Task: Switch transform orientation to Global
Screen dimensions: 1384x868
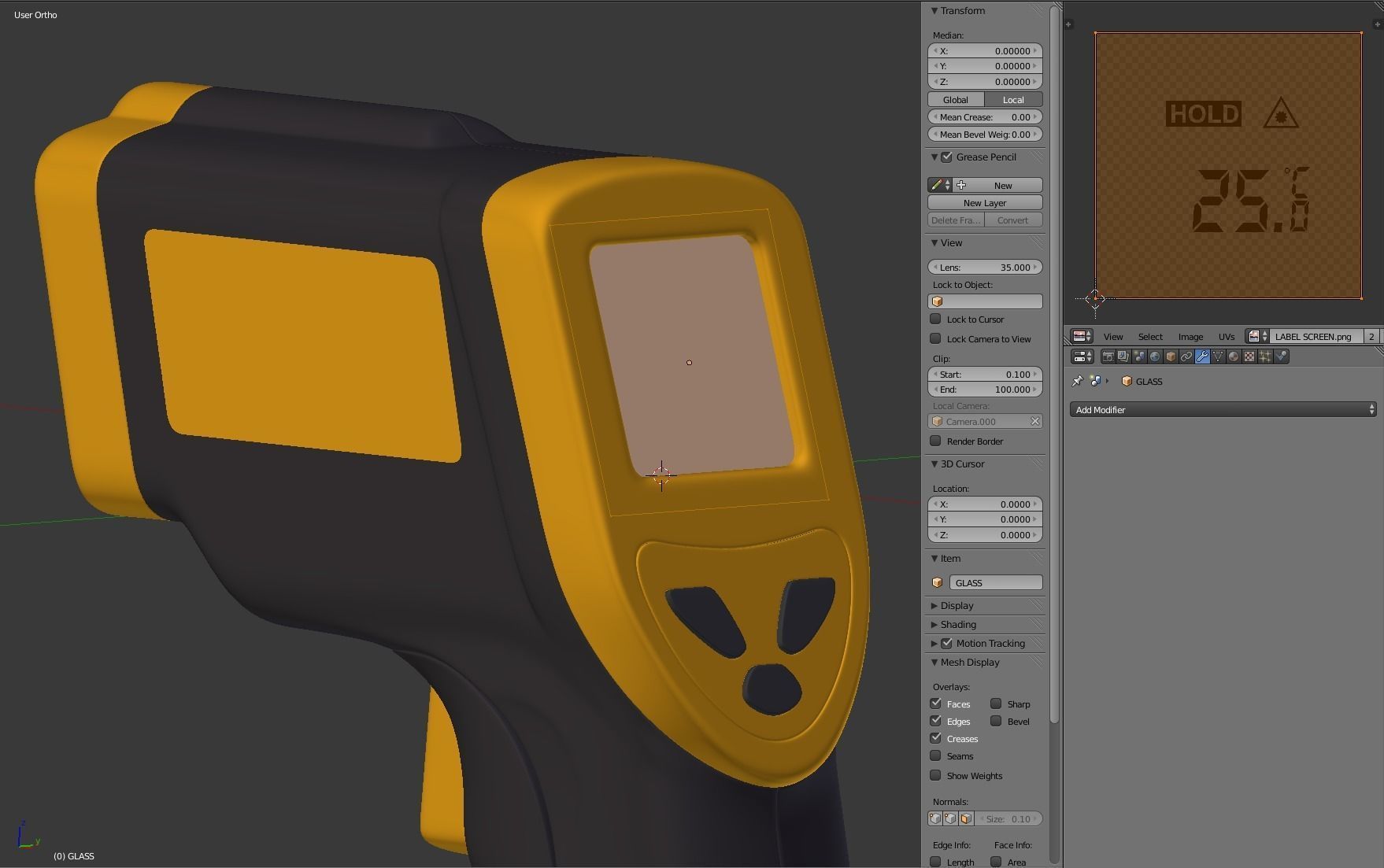Action: (956, 99)
